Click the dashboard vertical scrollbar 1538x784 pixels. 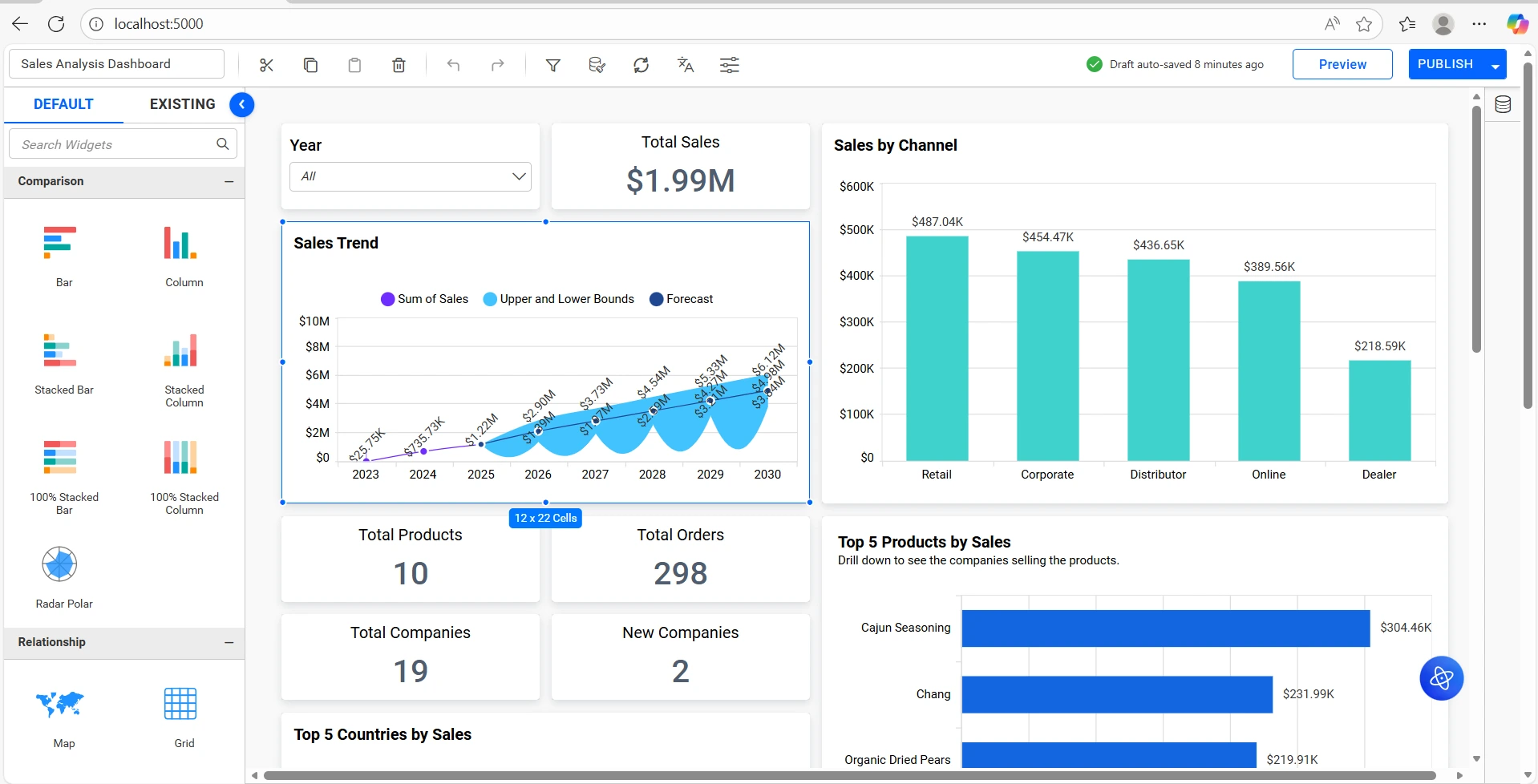click(x=1476, y=228)
